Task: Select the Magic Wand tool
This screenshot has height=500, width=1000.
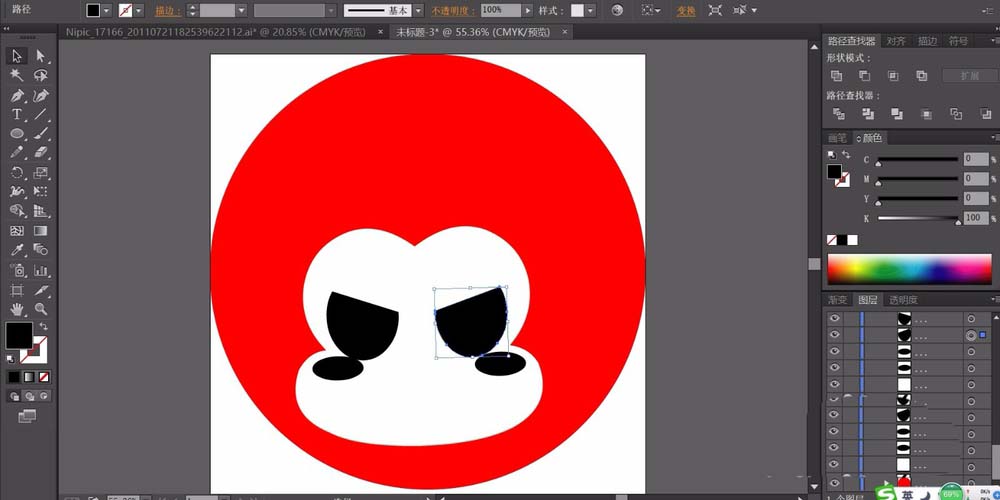Action: click(17, 76)
